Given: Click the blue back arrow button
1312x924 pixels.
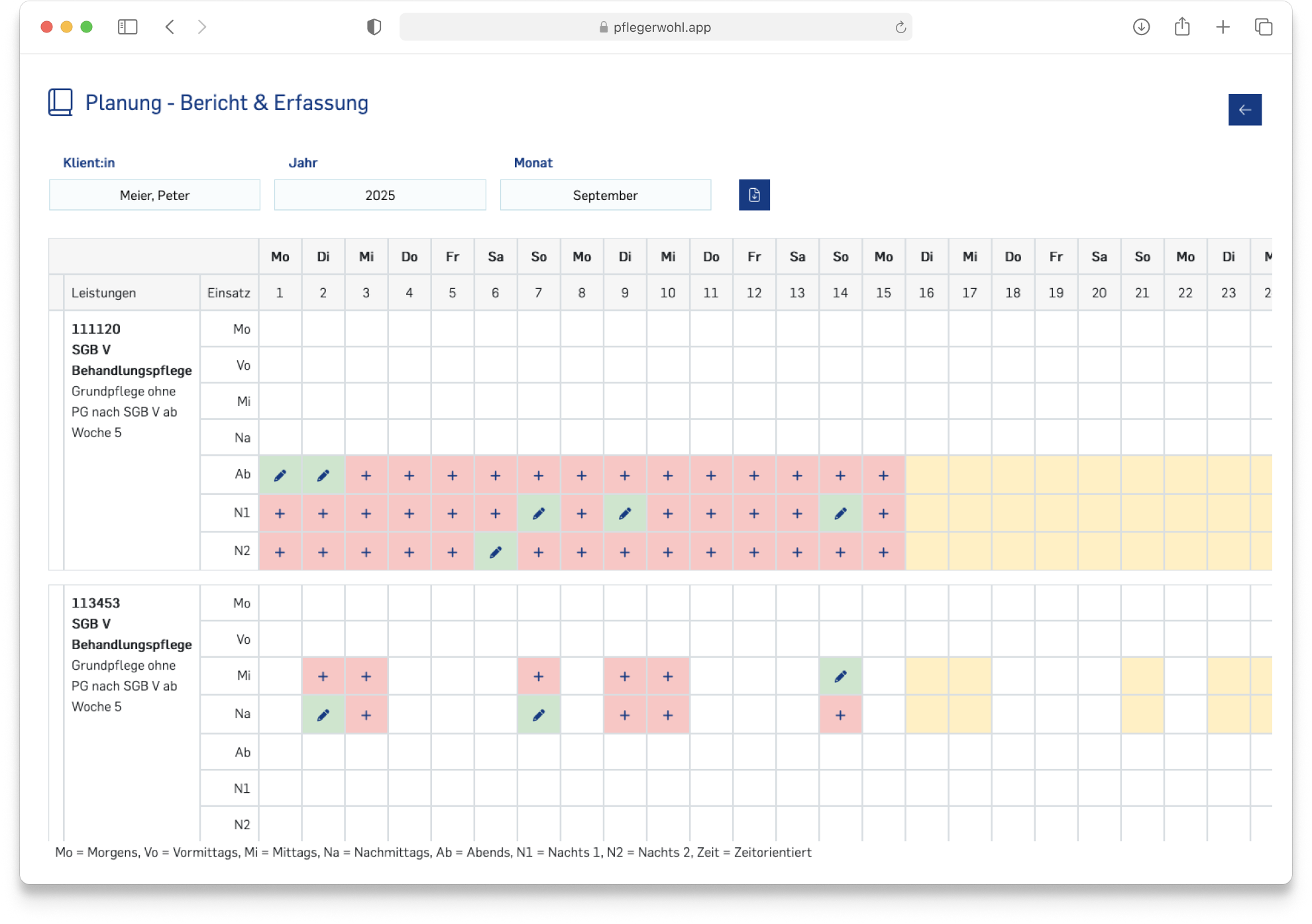Looking at the screenshot, I should click(x=1244, y=110).
